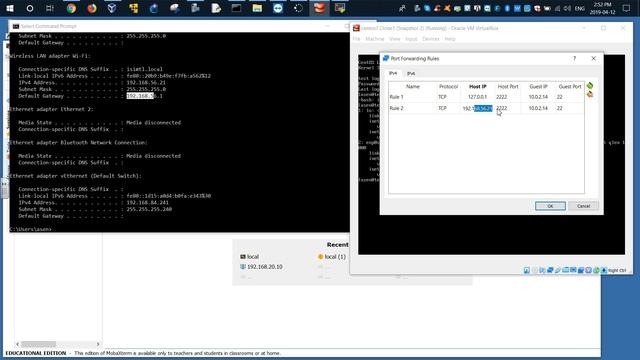
Task: Switch to the IPv6 tab
Action: click(x=411, y=73)
